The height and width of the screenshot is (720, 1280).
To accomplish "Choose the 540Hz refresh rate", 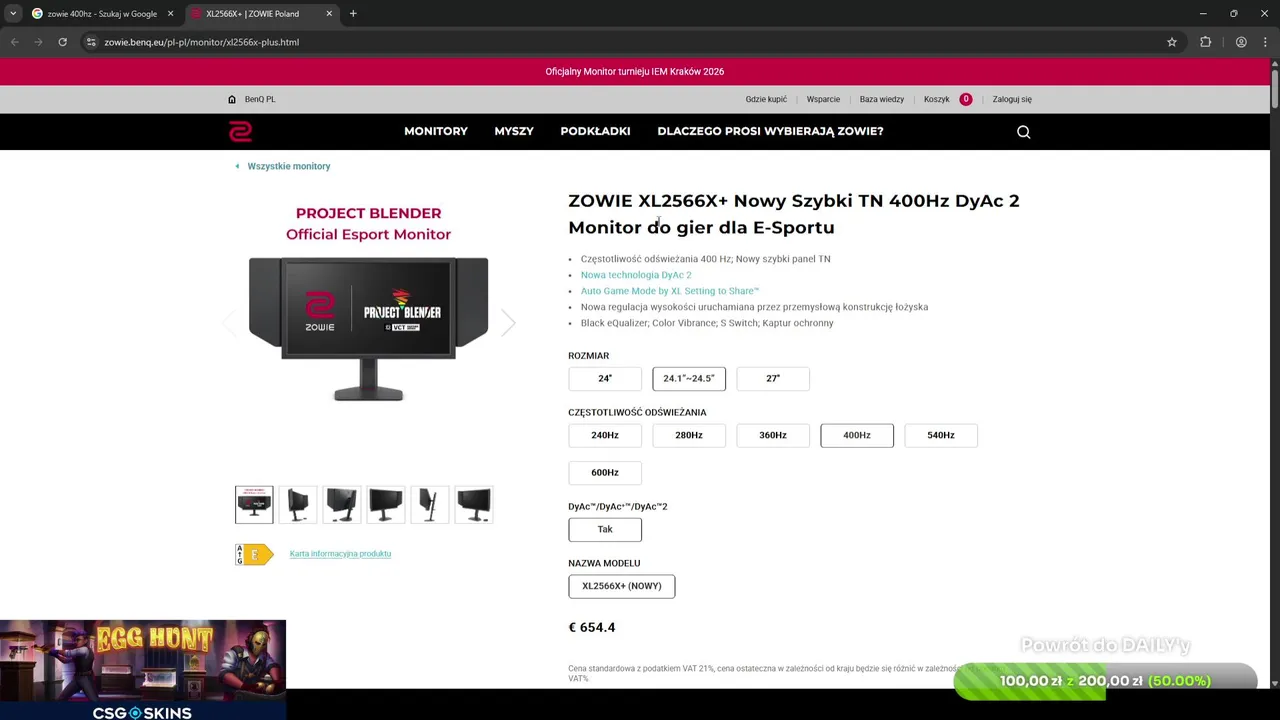I will click(941, 435).
